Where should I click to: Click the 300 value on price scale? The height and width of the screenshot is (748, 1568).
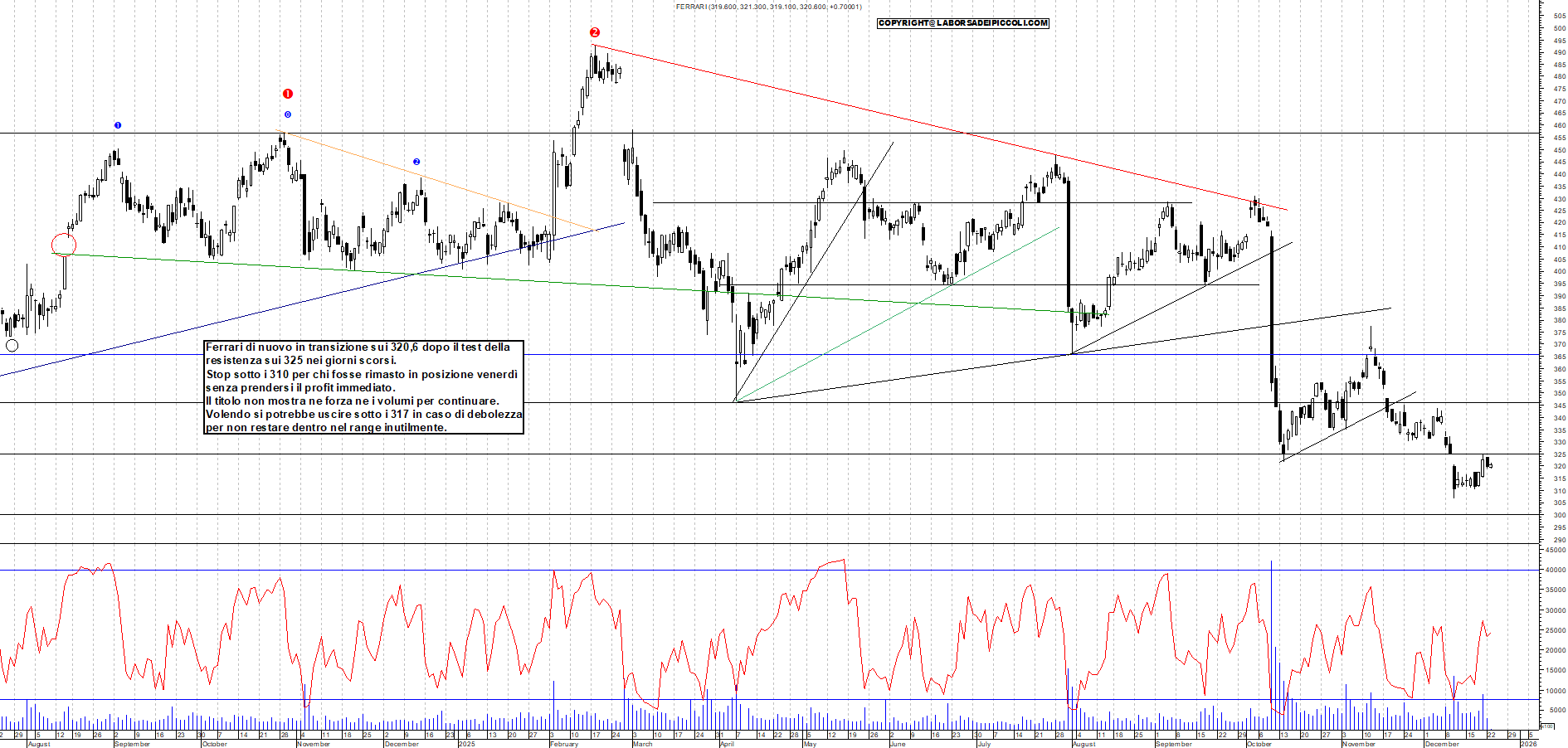(1559, 515)
